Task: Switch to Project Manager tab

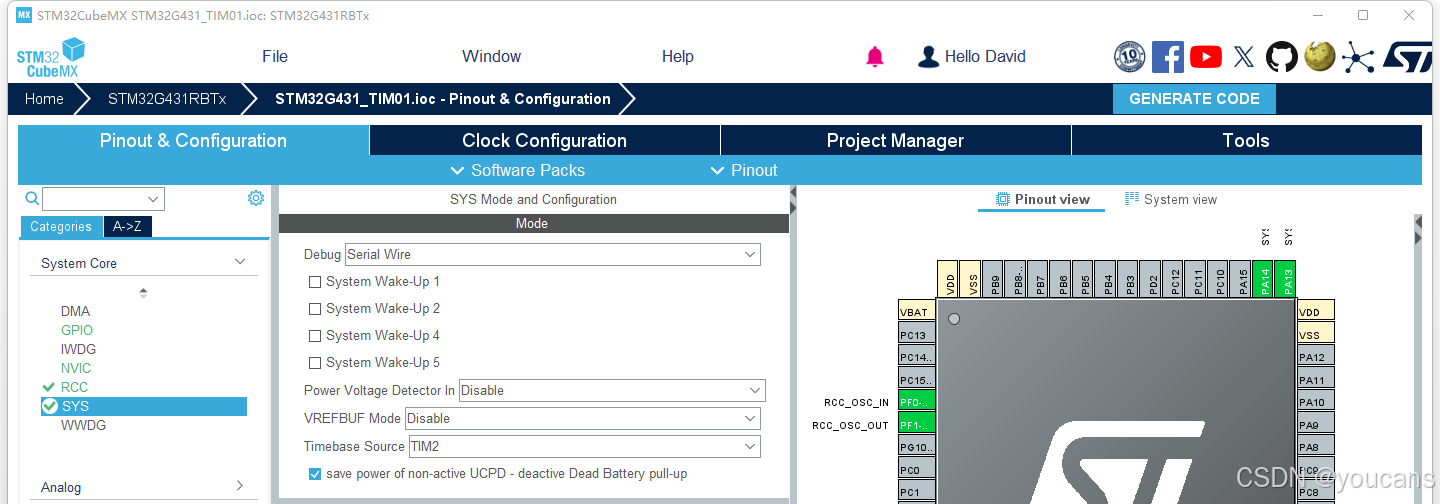Action: pyautogui.click(x=895, y=140)
